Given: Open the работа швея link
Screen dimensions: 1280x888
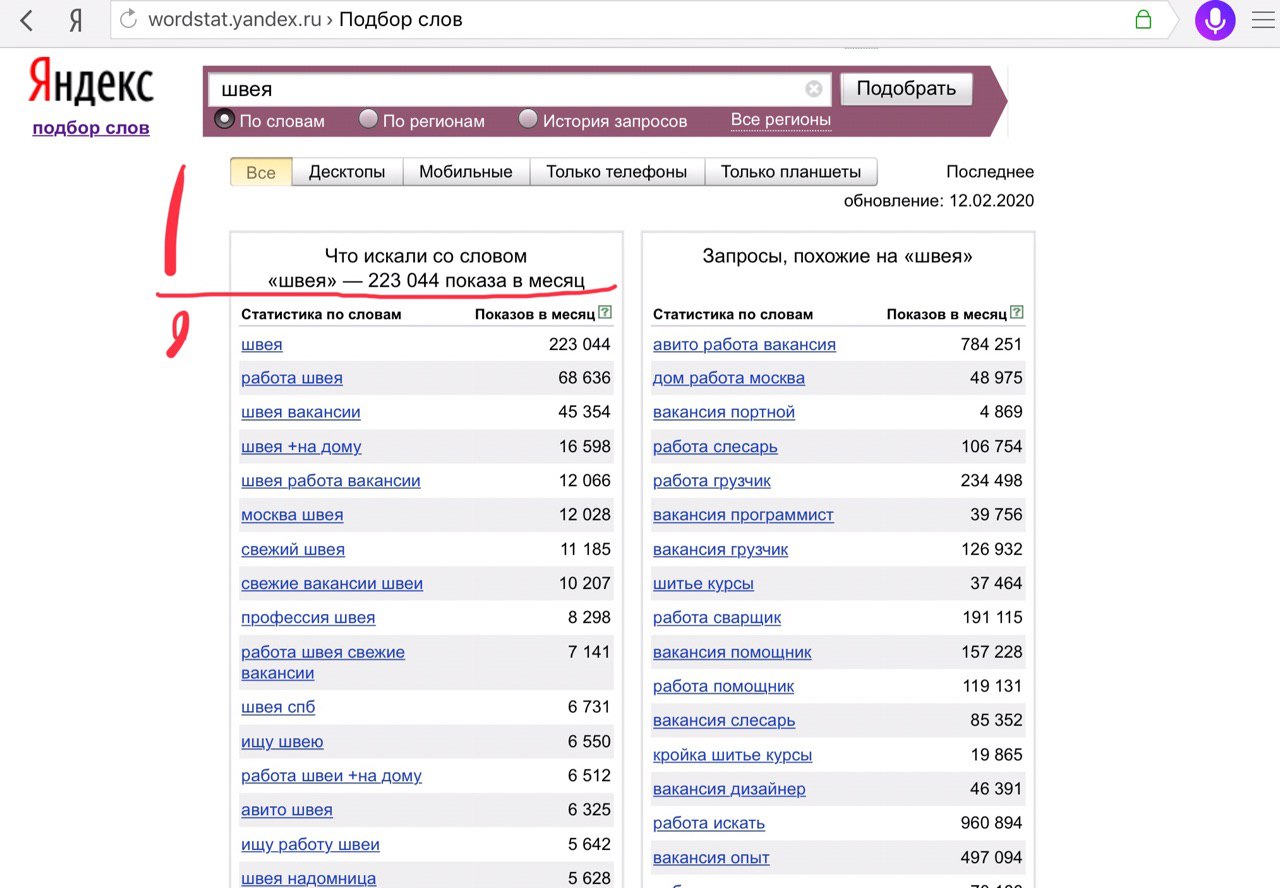Looking at the screenshot, I should tap(292, 379).
